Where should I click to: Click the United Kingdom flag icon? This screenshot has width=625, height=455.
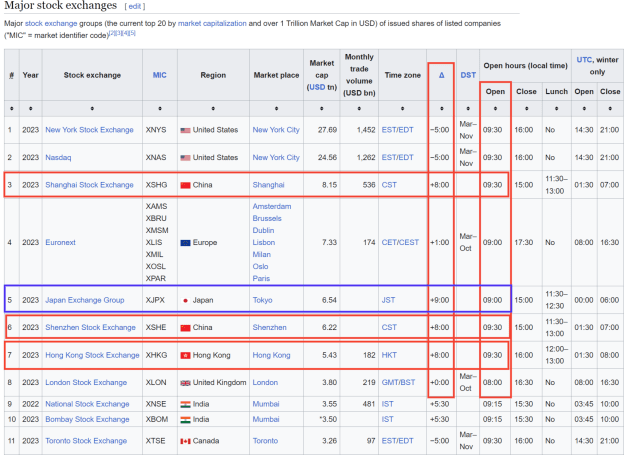click(185, 383)
